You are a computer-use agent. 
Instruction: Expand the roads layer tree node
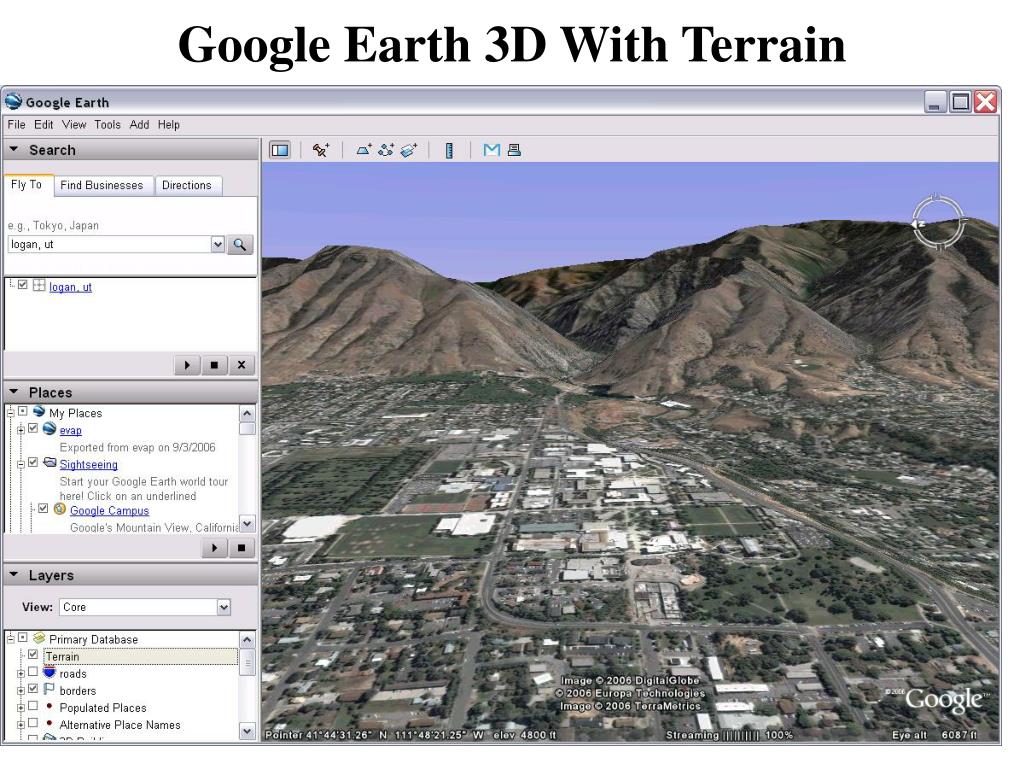tap(21, 673)
